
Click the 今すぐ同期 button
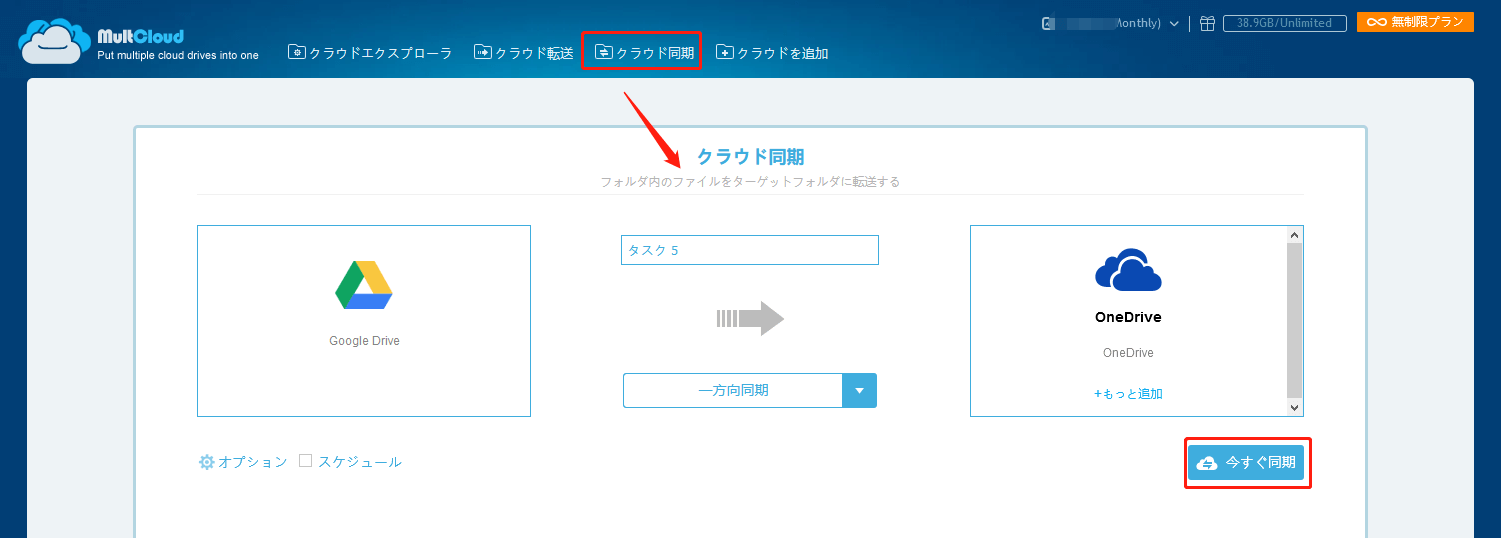point(1246,462)
